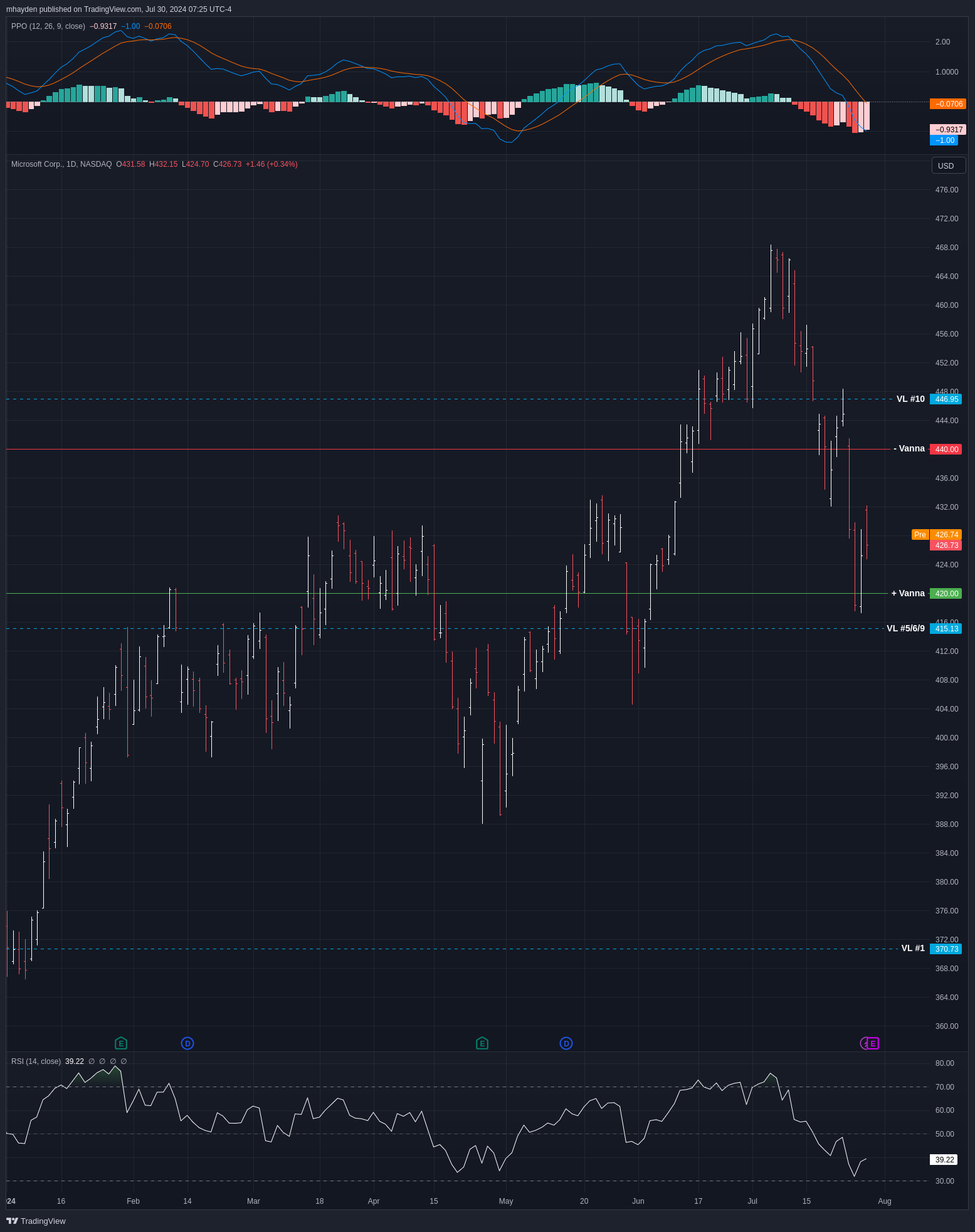Screen dimensions: 975x1232
Task: Click the orange −0.0706 tag on PPO axis
Action: tap(947, 104)
